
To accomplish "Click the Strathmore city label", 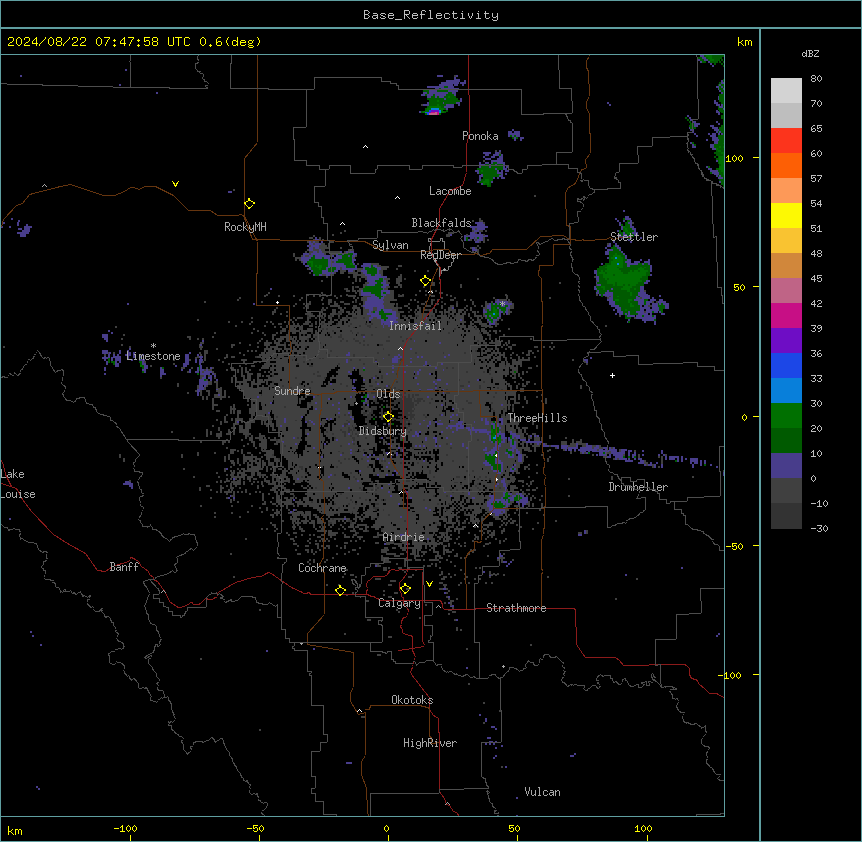I will pyautogui.click(x=516, y=608).
